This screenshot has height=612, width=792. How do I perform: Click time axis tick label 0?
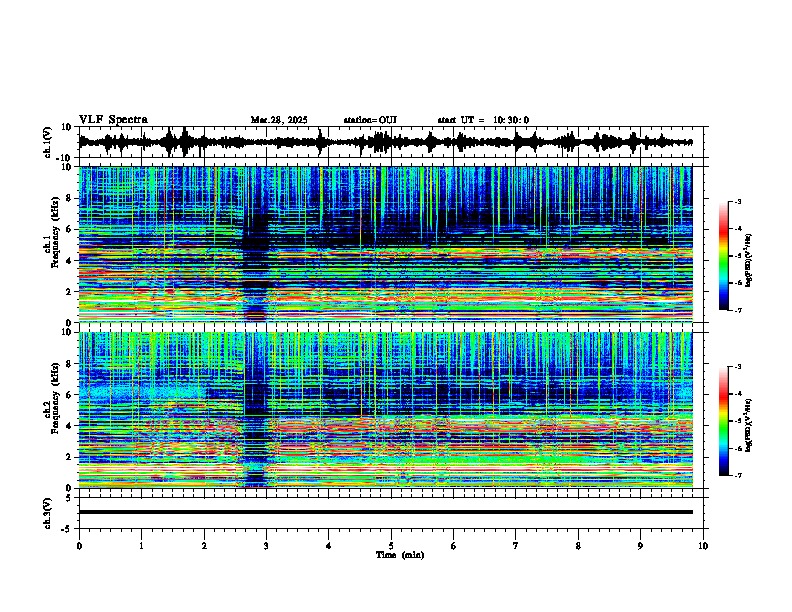click(x=79, y=546)
